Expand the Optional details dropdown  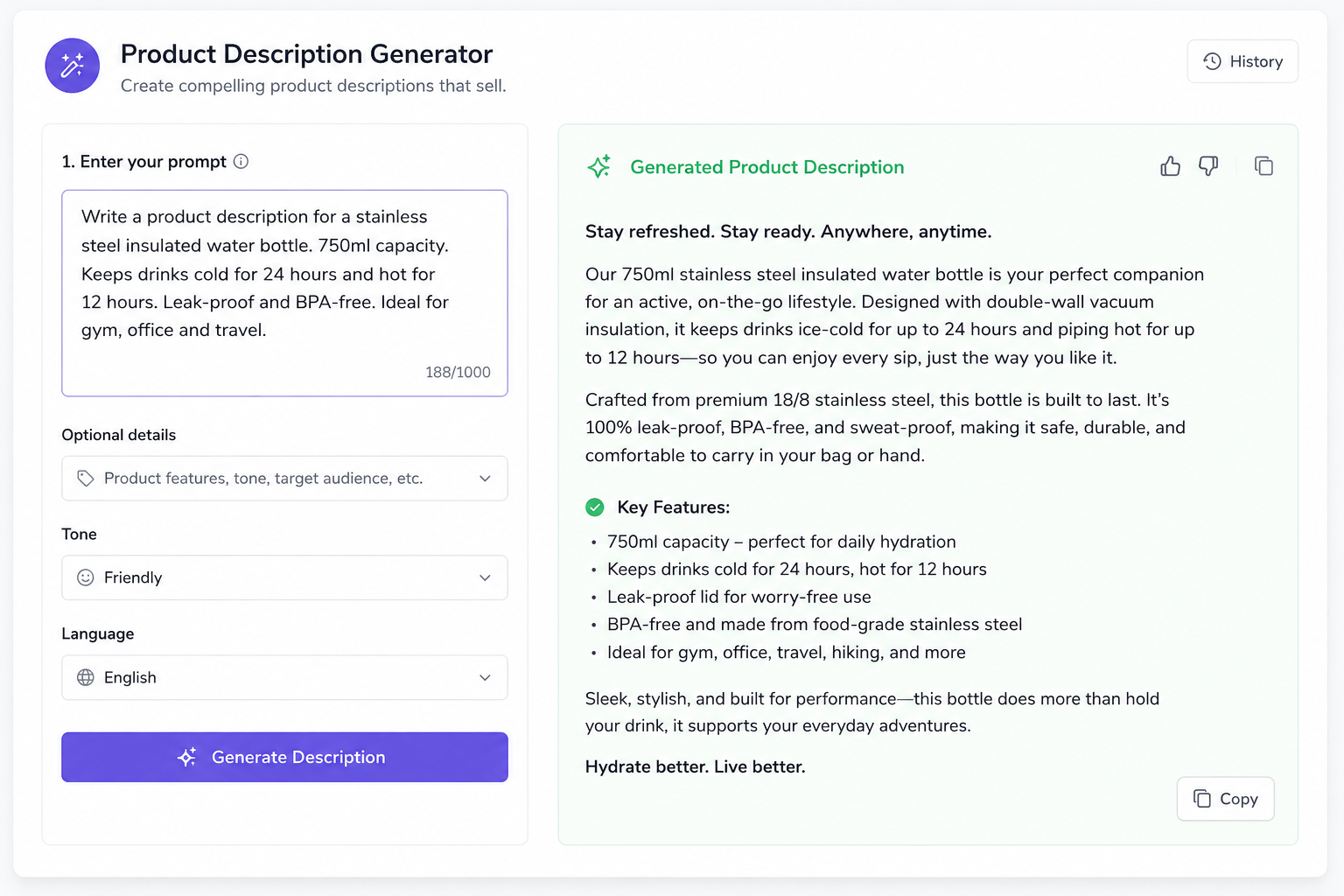(x=284, y=479)
